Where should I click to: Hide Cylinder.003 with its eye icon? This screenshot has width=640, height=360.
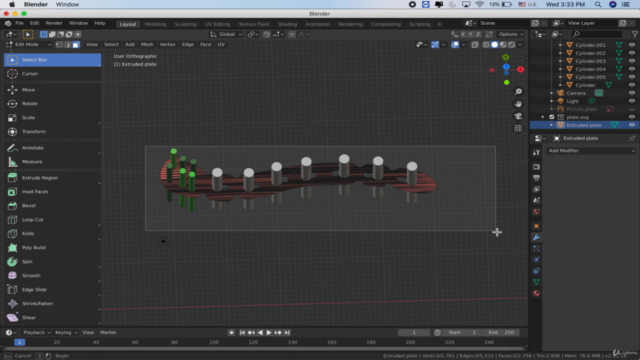click(632, 61)
